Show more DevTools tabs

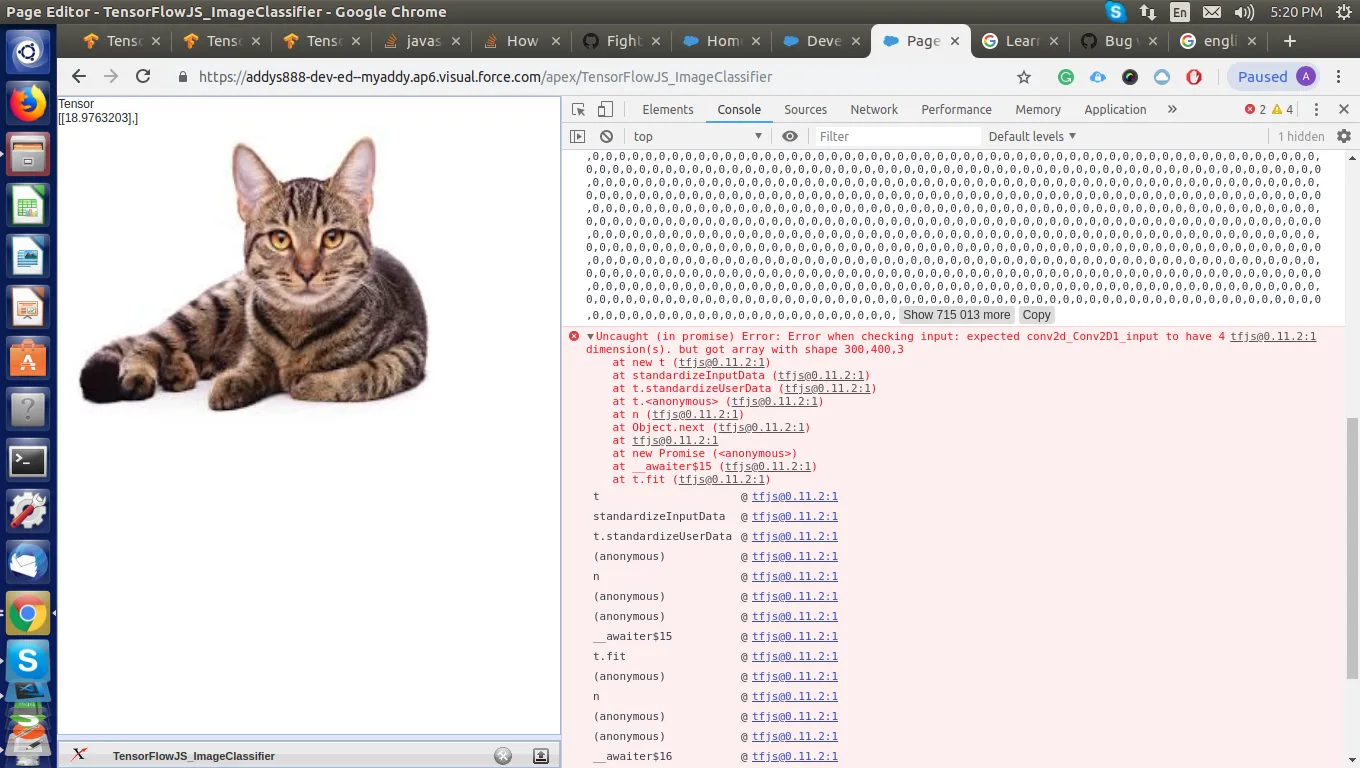point(1172,109)
